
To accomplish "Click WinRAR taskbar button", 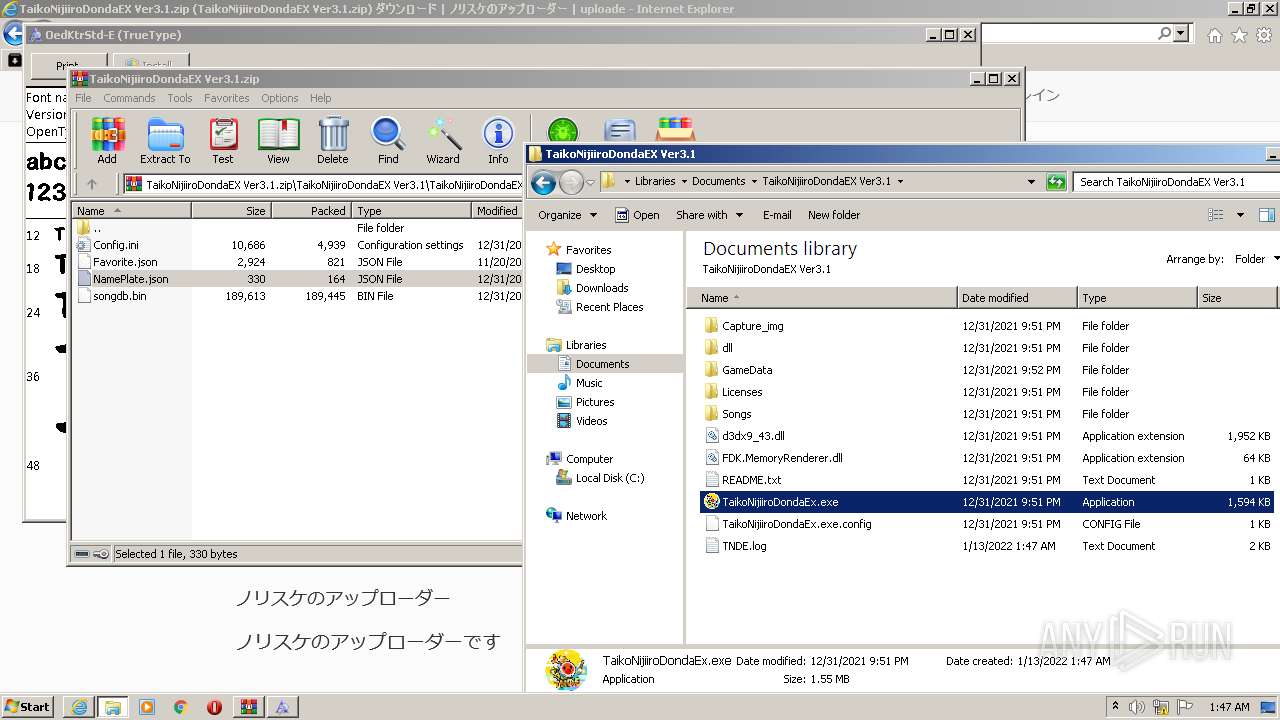I will (x=248, y=707).
